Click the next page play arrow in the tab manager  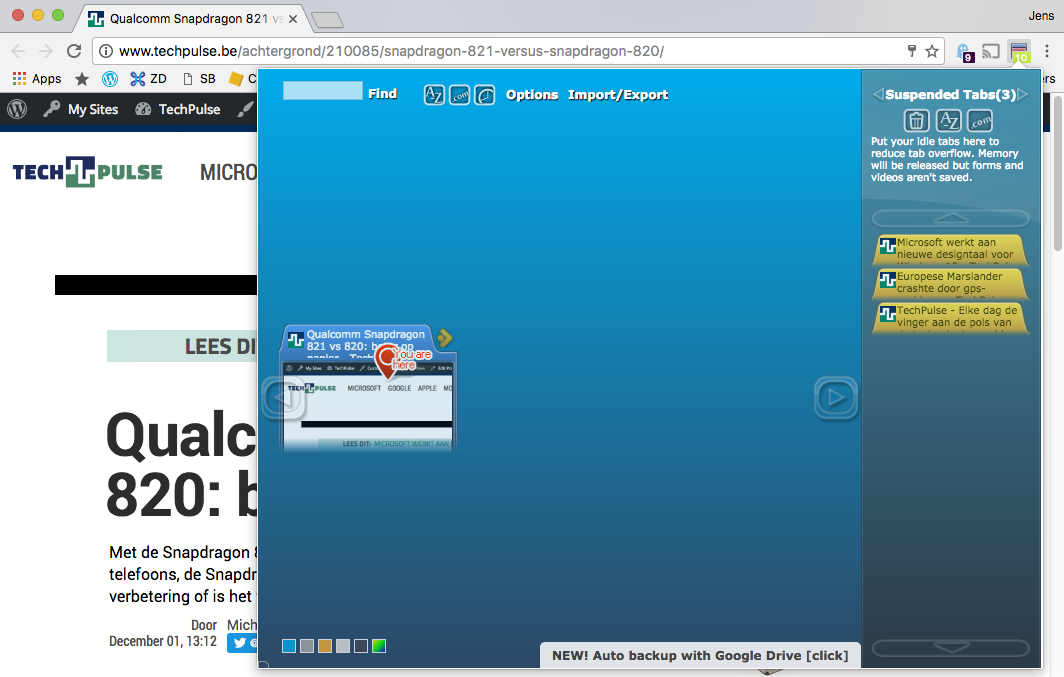(836, 398)
